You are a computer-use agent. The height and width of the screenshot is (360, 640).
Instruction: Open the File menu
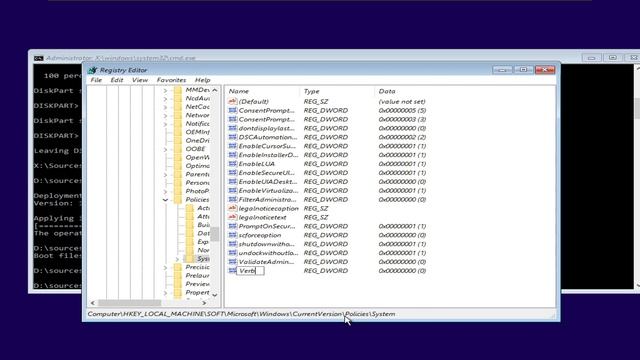pos(96,80)
